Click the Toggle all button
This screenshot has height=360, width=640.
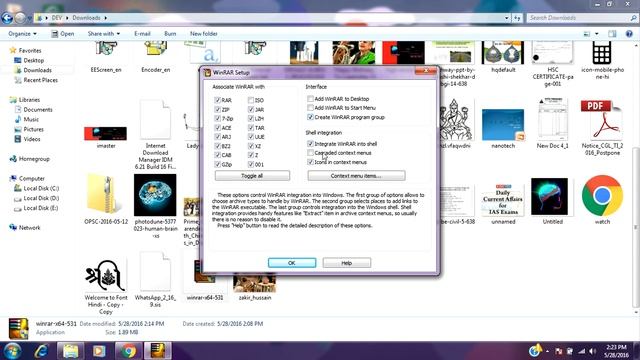point(252,176)
